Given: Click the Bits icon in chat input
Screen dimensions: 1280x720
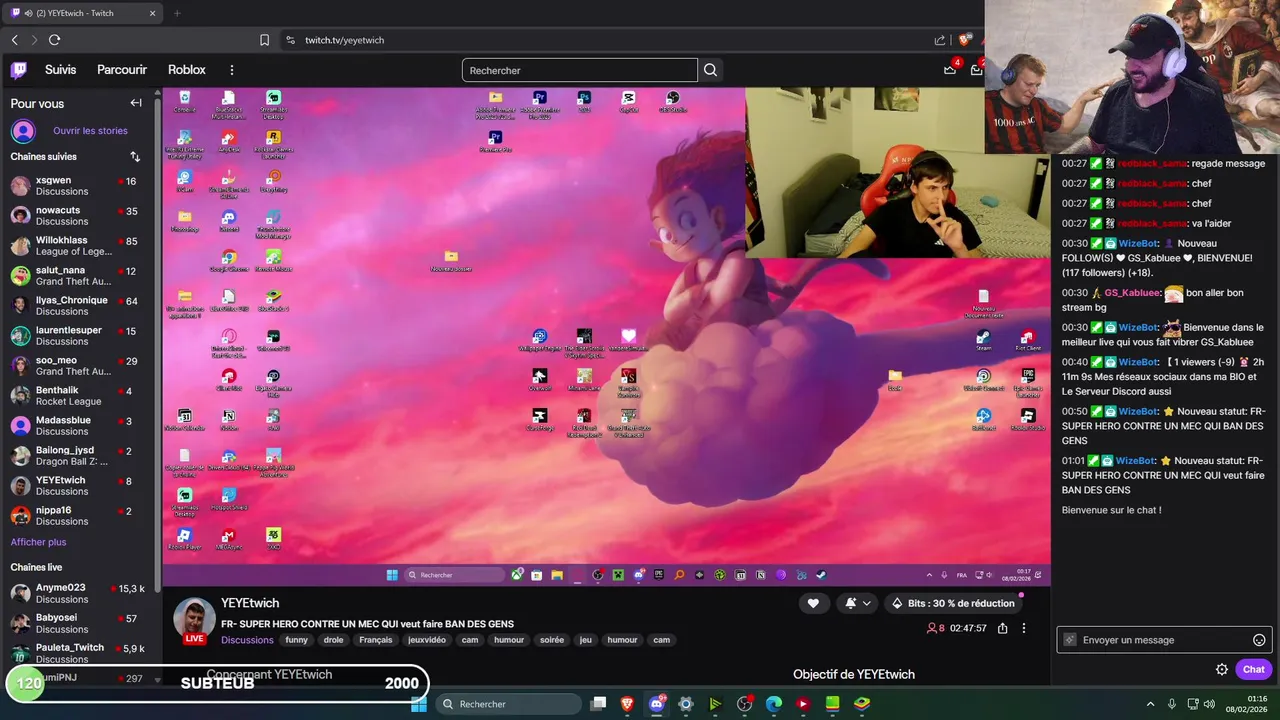Looking at the screenshot, I should coord(1070,640).
